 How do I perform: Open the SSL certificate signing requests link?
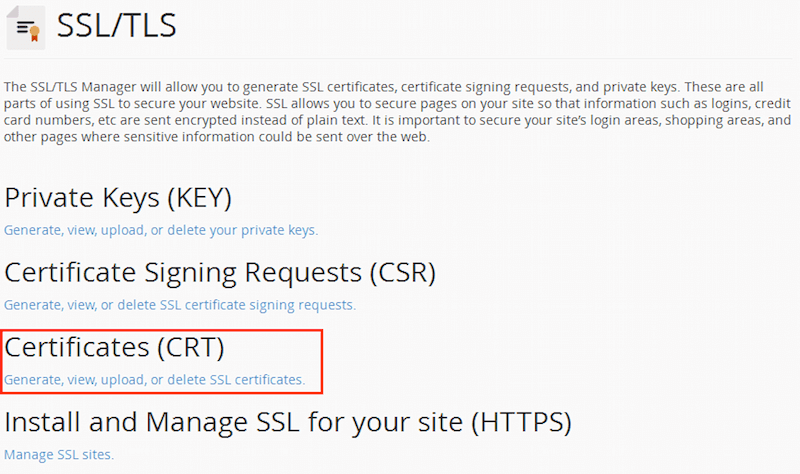180,305
